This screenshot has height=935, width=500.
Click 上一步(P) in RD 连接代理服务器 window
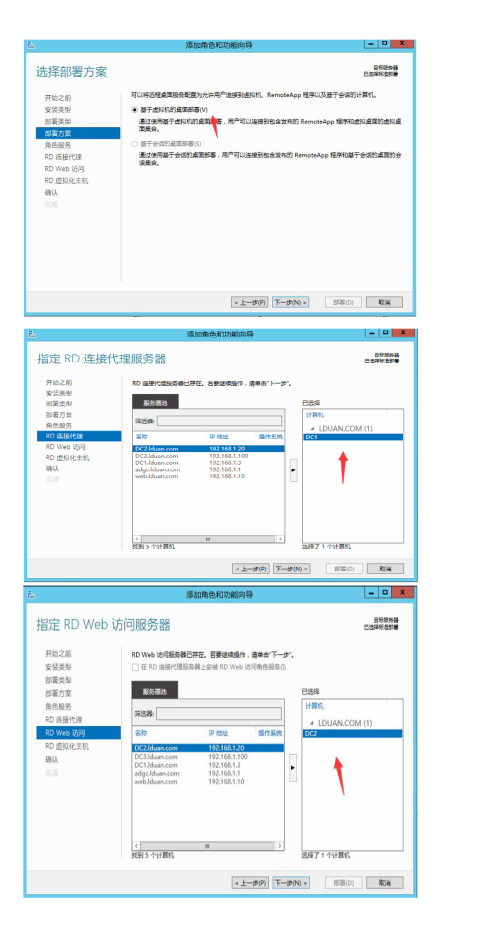click(x=251, y=569)
